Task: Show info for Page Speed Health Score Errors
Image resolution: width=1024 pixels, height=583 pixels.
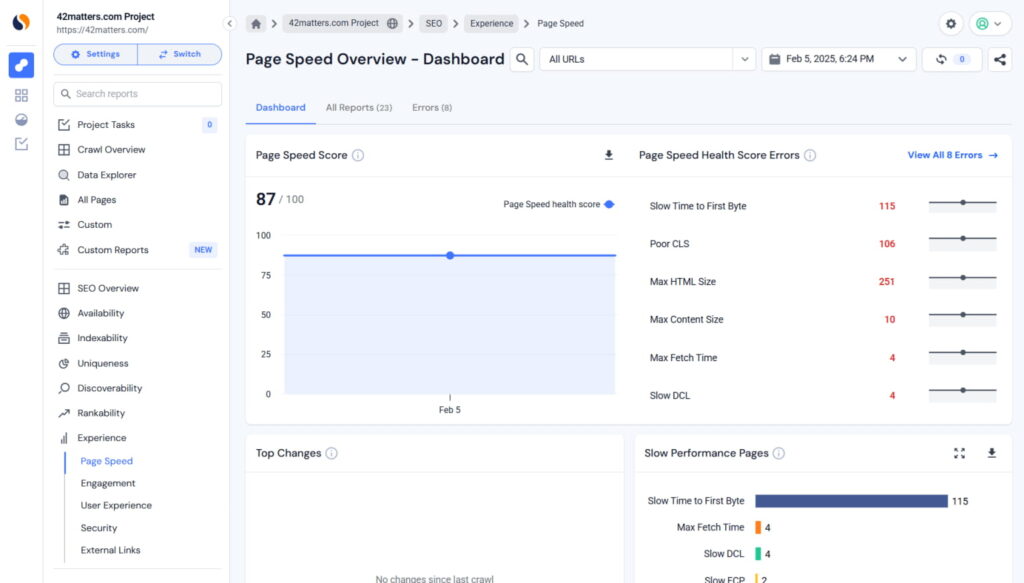Action: [810, 155]
